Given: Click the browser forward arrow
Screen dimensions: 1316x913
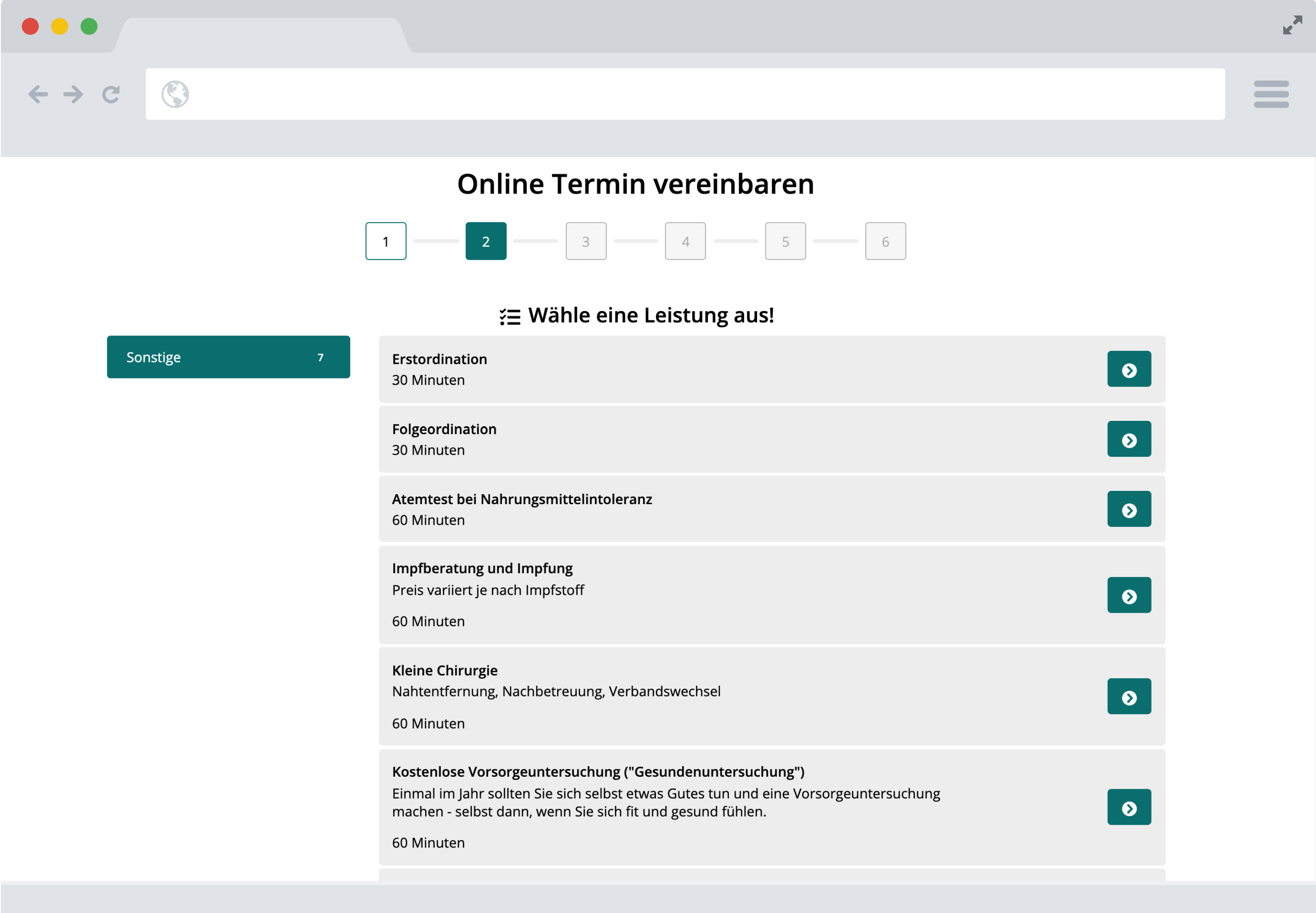Looking at the screenshot, I should click(x=73, y=94).
